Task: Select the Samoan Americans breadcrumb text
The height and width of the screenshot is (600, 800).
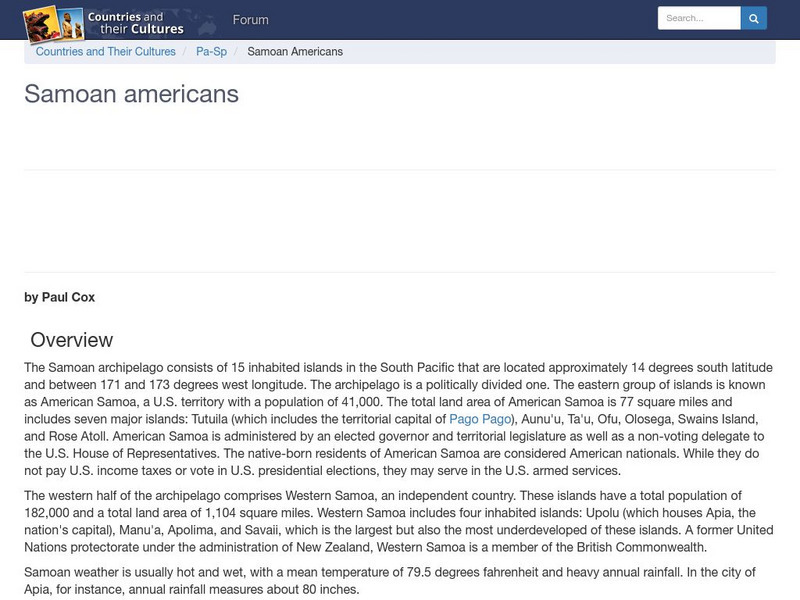Action: (x=295, y=52)
